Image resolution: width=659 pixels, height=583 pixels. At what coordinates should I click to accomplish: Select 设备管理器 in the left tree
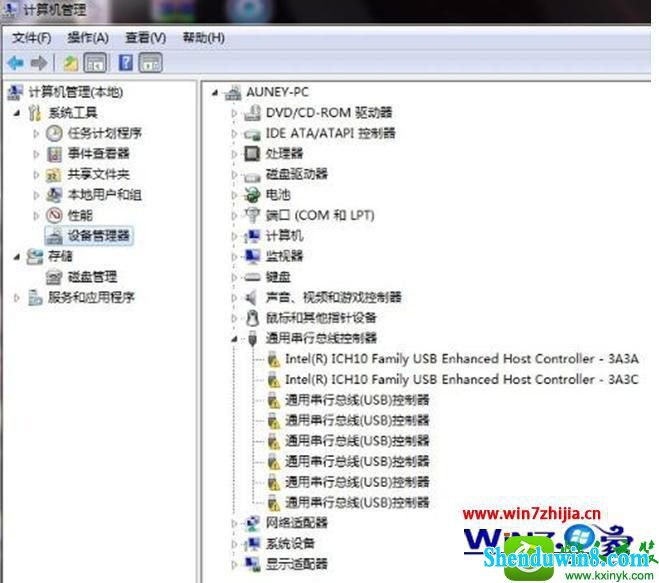tap(99, 235)
